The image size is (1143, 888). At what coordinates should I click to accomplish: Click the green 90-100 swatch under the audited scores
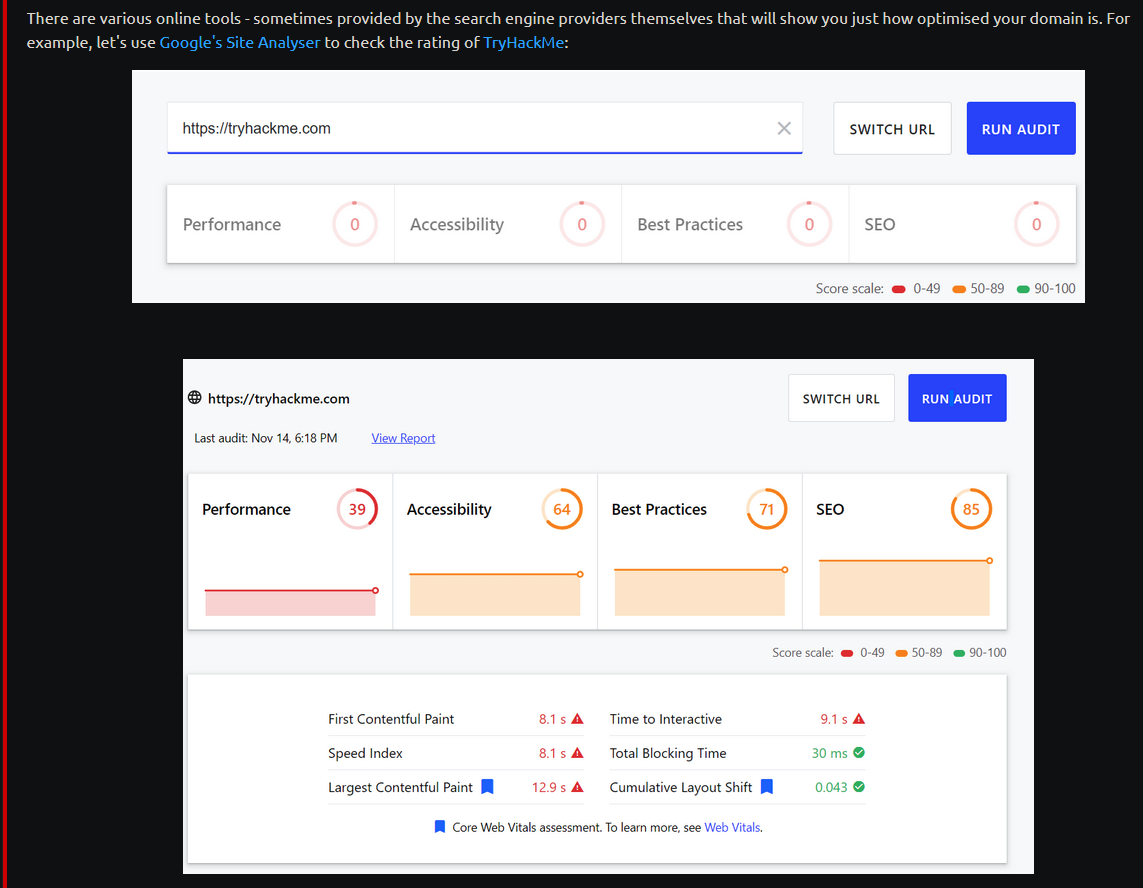click(959, 653)
